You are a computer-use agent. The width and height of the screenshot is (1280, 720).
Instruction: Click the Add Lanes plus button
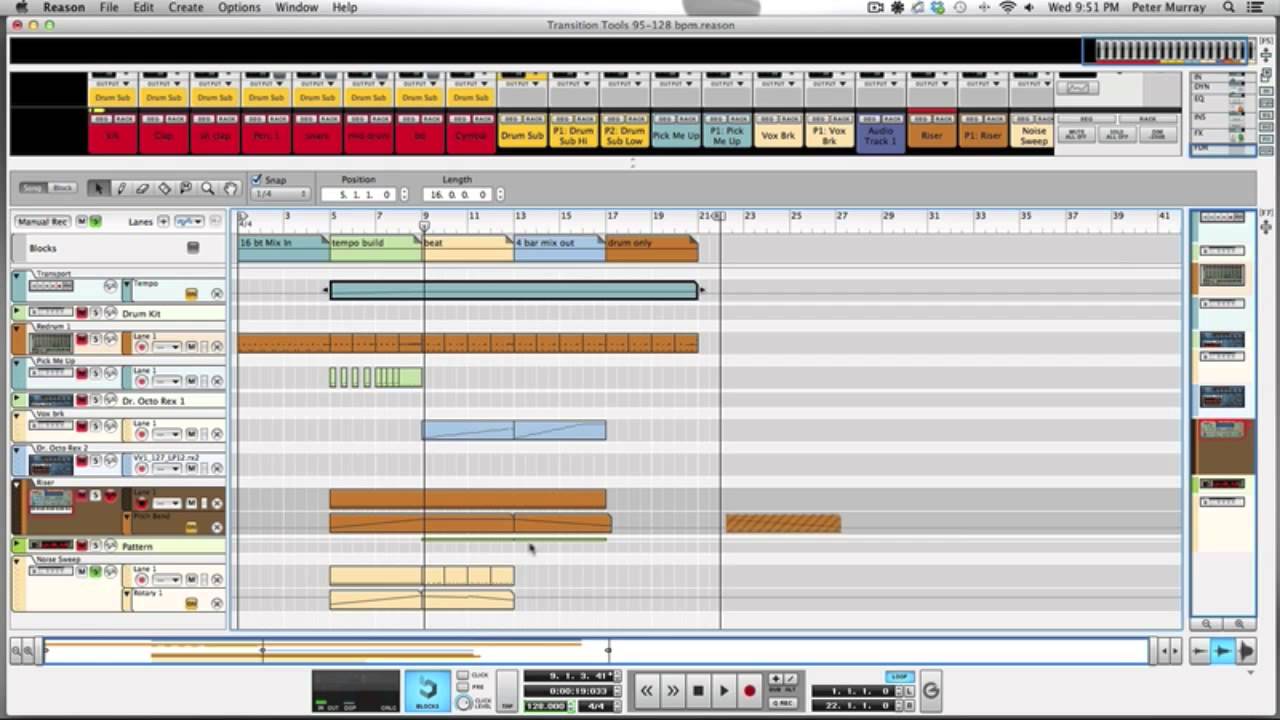click(x=163, y=221)
